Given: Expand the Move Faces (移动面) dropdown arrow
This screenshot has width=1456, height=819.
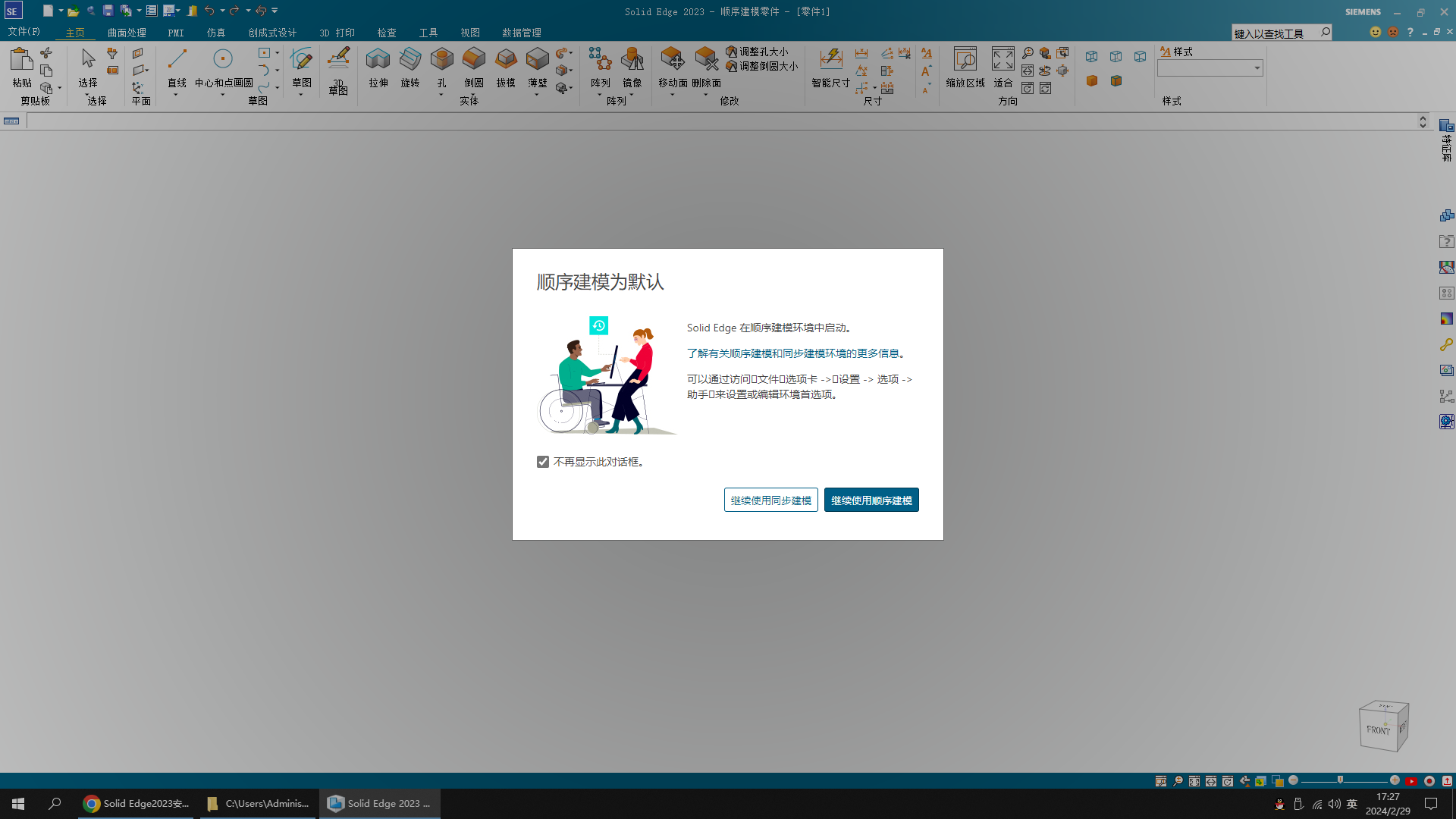Looking at the screenshot, I should pos(672,95).
